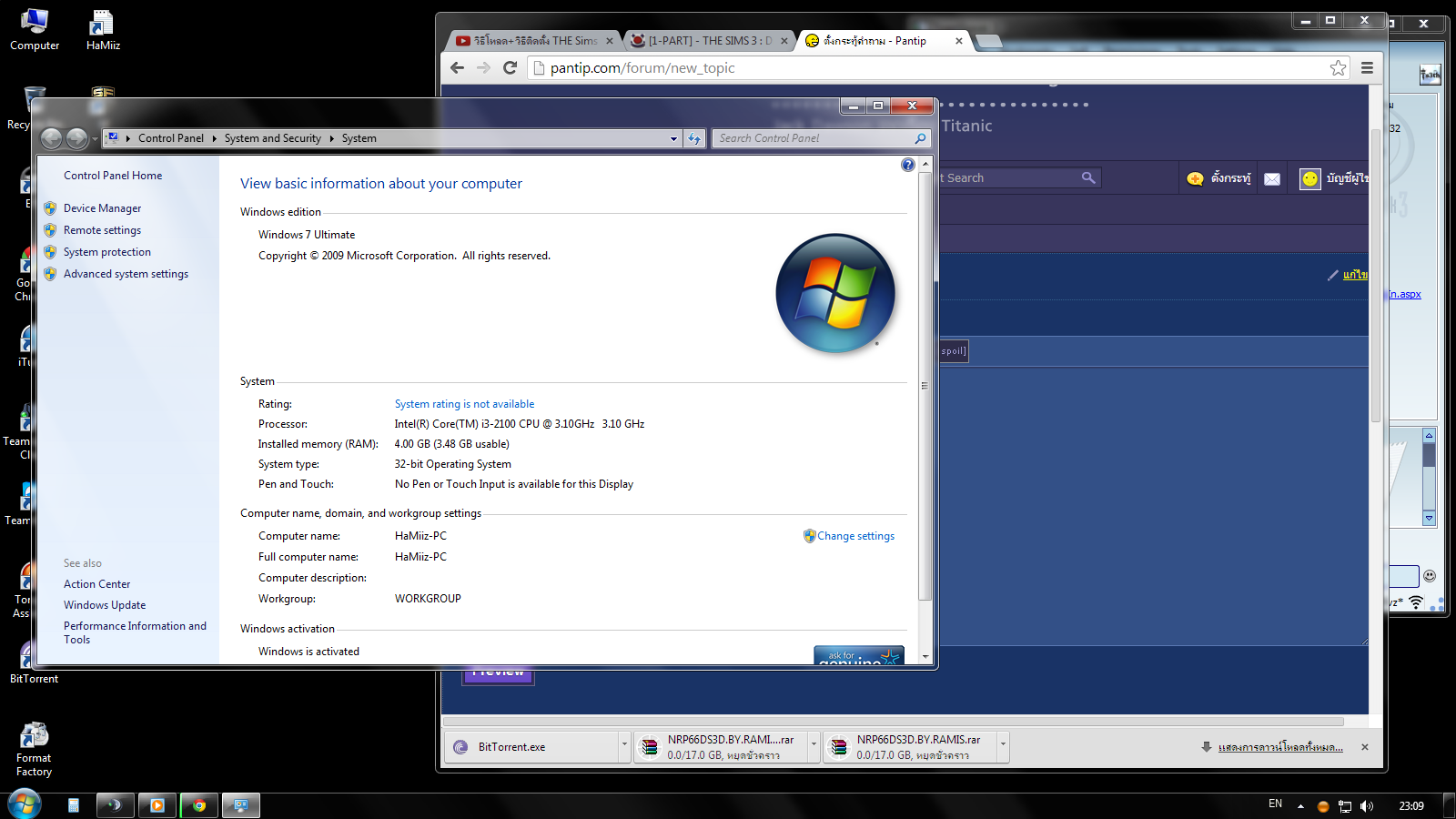Click the Control Panel vertical scrollbar thumb

pyautogui.click(x=925, y=385)
